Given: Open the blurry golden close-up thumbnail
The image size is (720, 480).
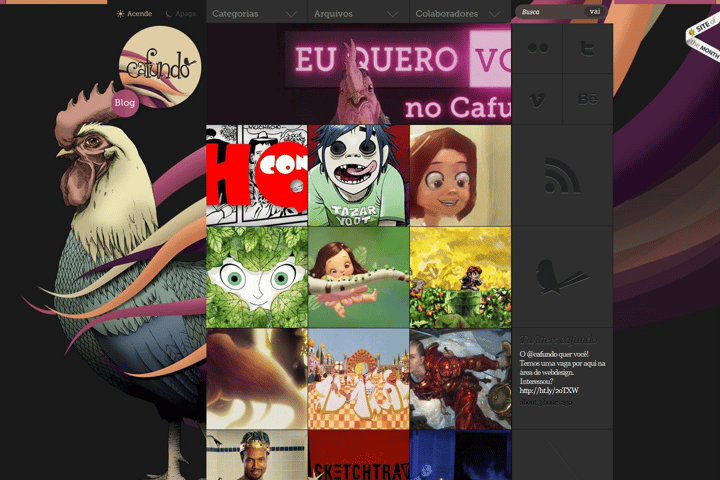Looking at the screenshot, I should pyautogui.click(x=257, y=379).
